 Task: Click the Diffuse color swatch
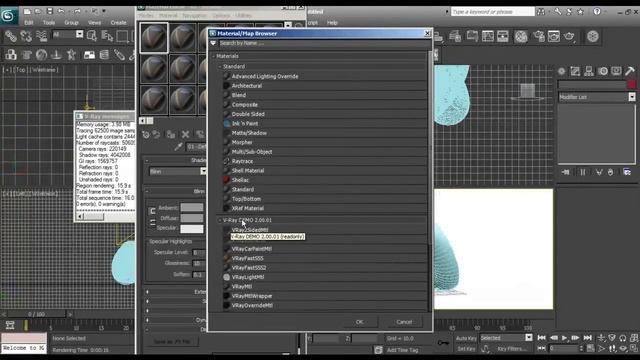click(x=191, y=218)
